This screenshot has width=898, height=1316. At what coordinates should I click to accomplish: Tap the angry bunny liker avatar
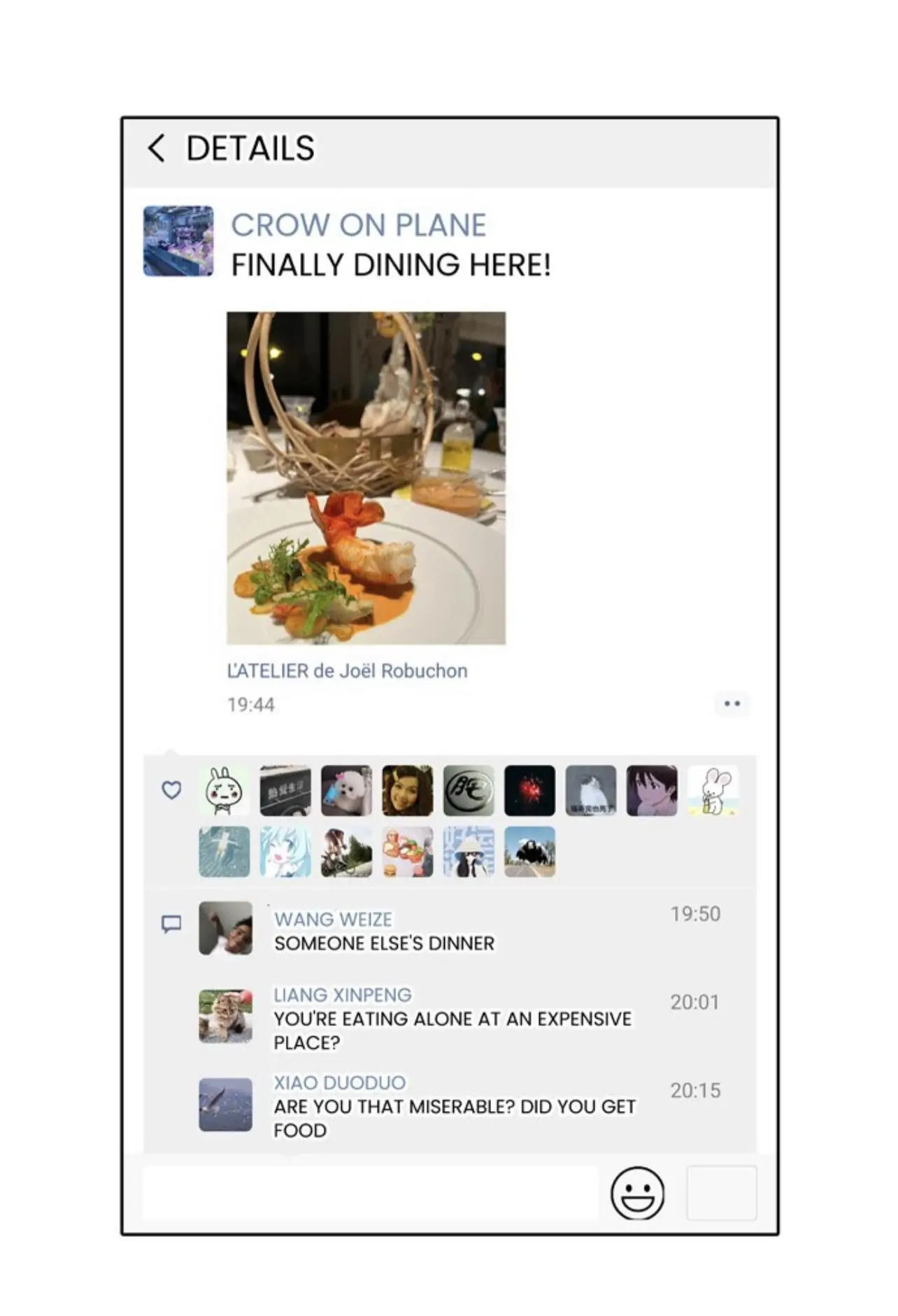pos(224,791)
